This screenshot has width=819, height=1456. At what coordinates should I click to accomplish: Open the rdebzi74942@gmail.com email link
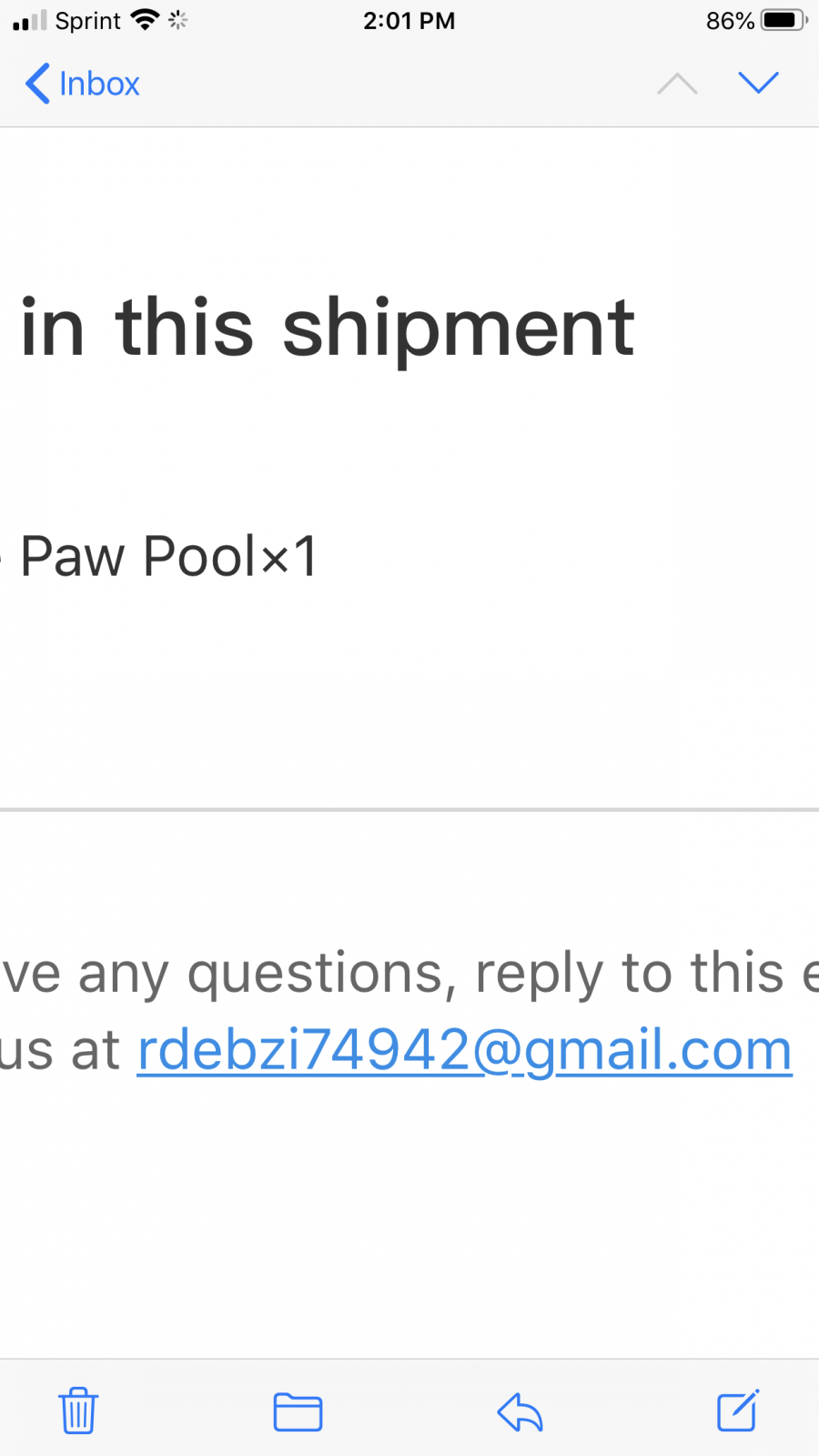tap(464, 1050)
